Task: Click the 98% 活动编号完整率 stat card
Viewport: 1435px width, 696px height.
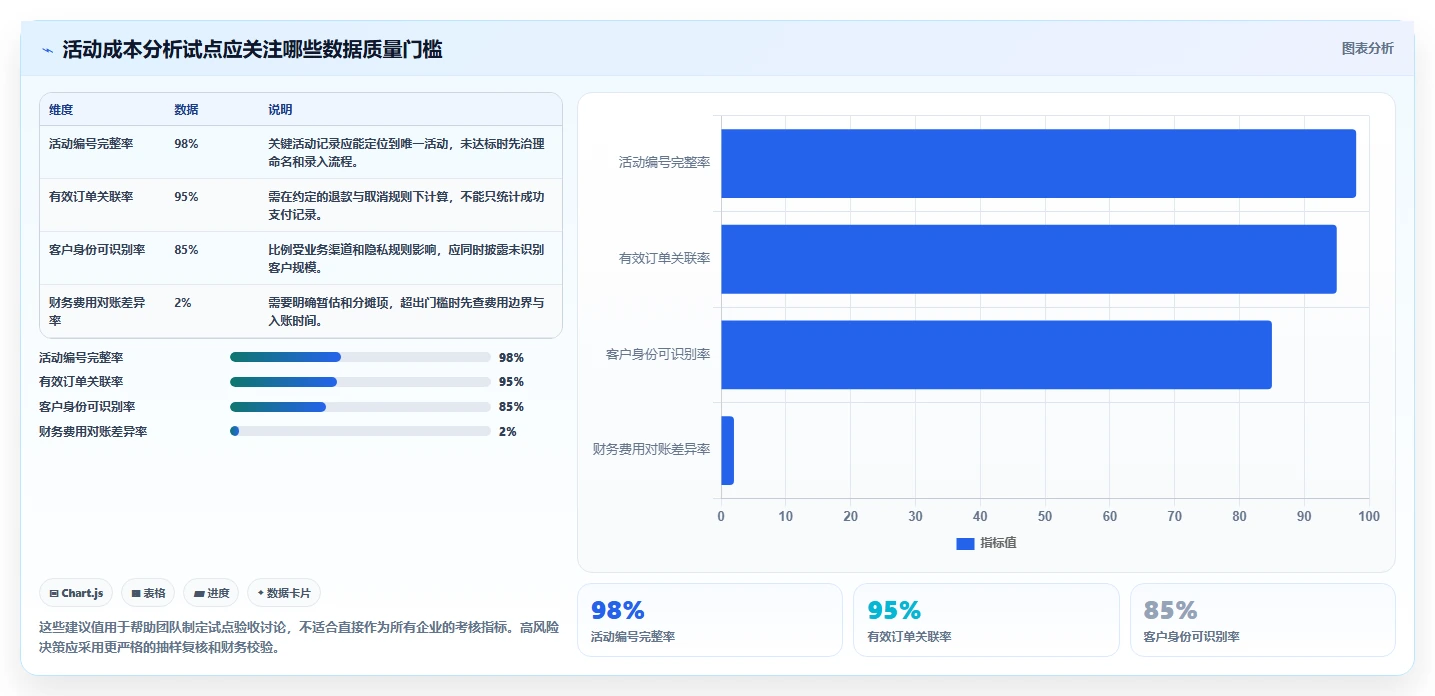Action: click(710, 620)
